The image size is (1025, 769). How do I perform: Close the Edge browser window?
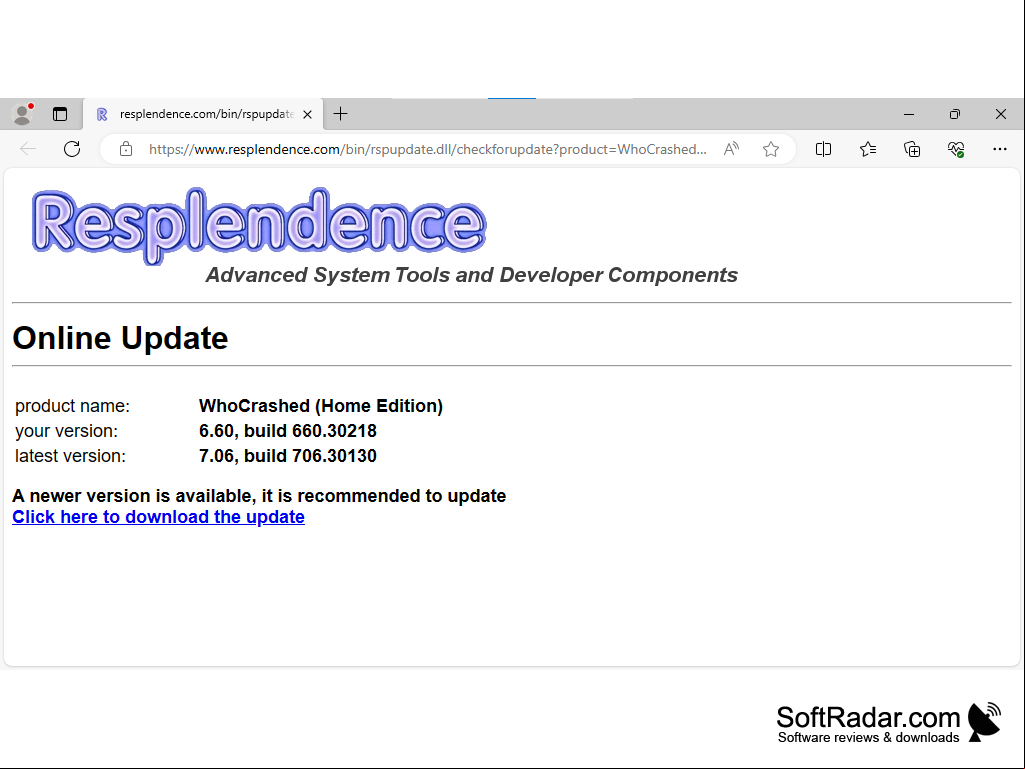[1001, 114]
